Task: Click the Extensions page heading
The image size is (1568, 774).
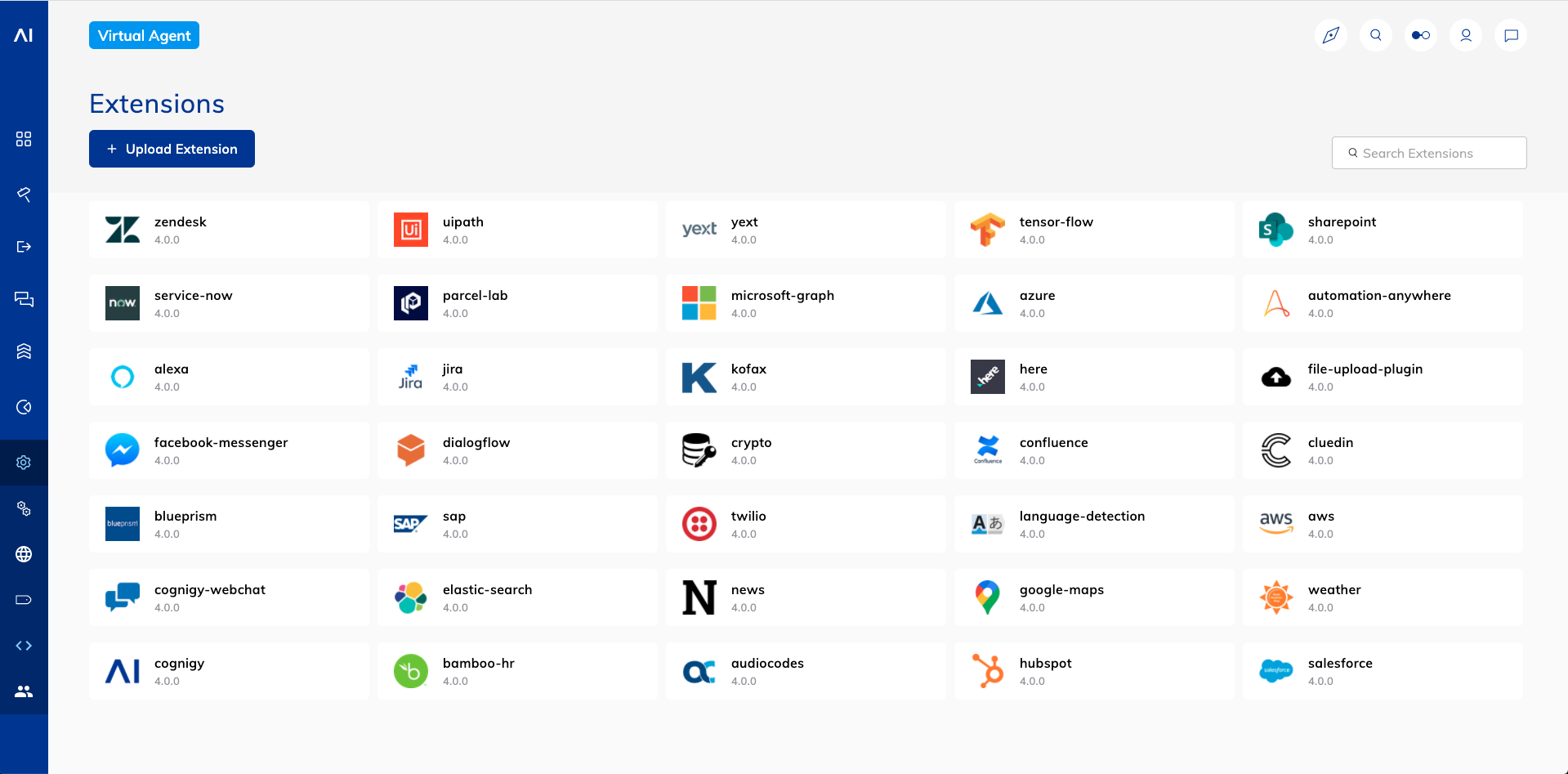Action: [157, 104]
